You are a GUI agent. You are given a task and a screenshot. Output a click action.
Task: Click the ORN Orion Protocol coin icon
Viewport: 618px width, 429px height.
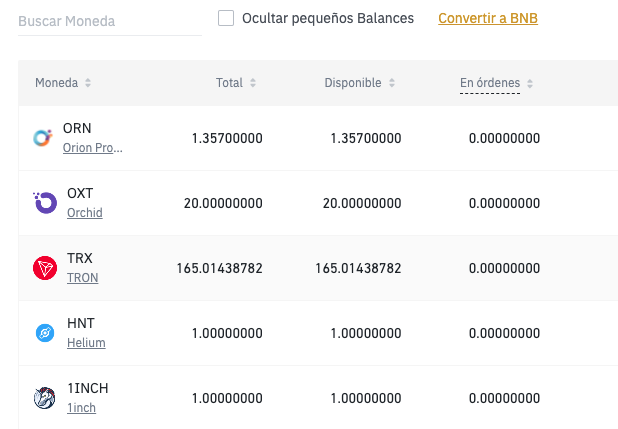pyautogui.click(x=44, y=138)
